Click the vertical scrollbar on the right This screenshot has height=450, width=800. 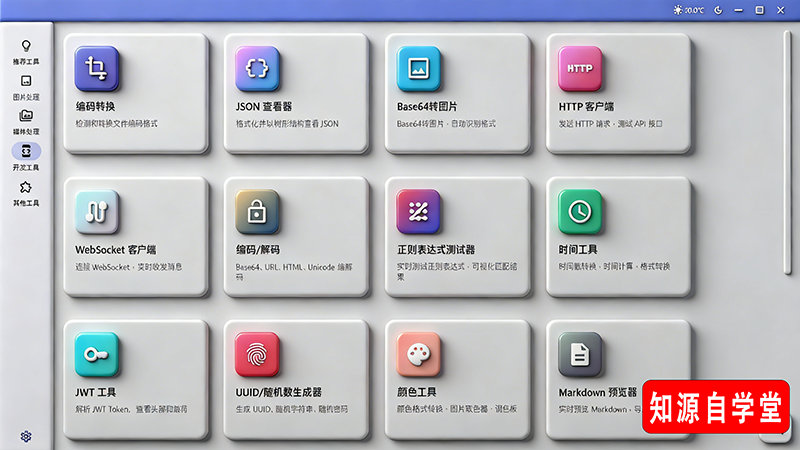[788, 153]
